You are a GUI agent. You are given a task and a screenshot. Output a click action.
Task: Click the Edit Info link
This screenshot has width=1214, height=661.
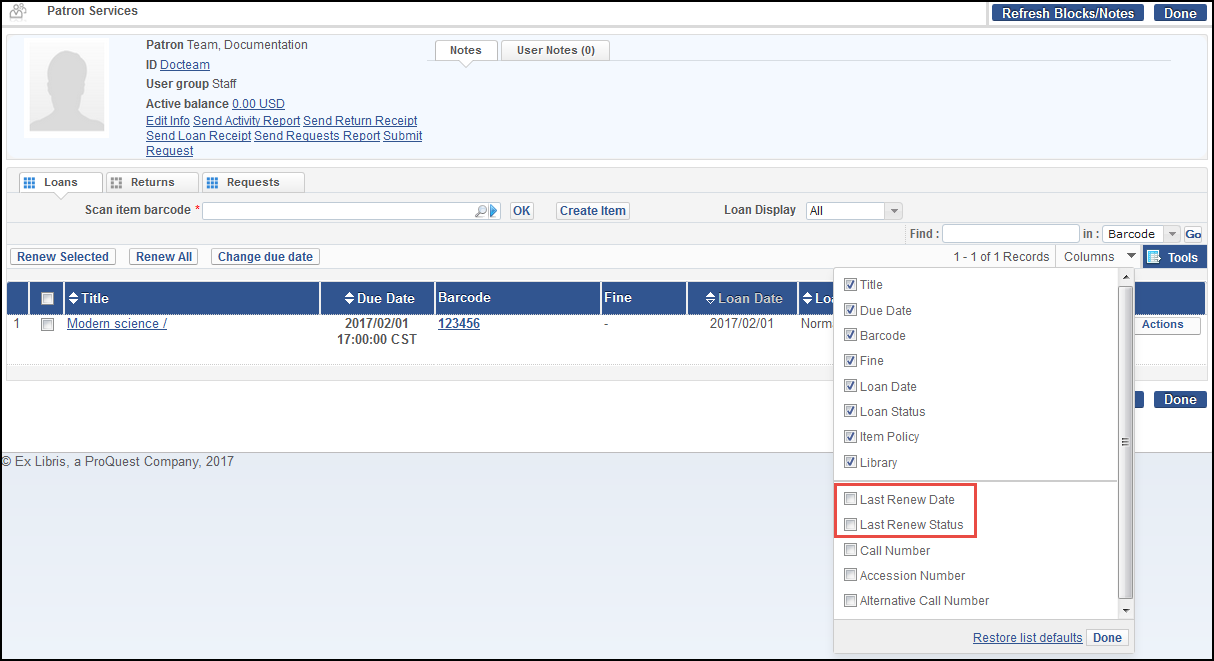point(168,121)
